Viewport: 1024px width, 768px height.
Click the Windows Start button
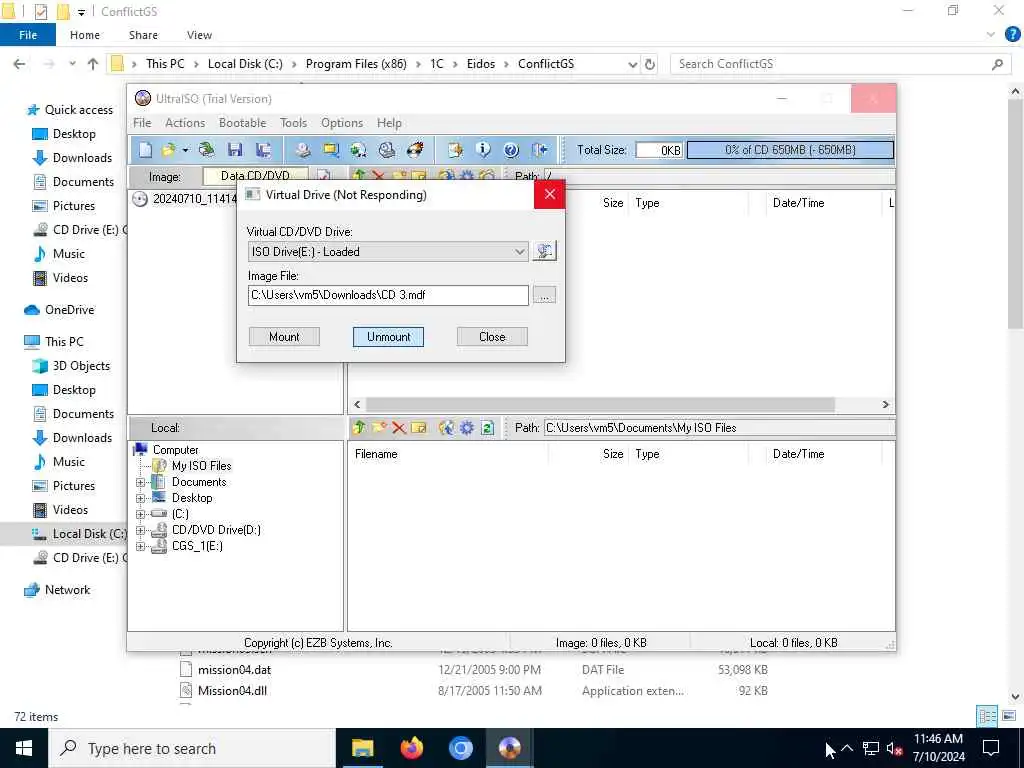pyautogui.click(x=24, y=748)
